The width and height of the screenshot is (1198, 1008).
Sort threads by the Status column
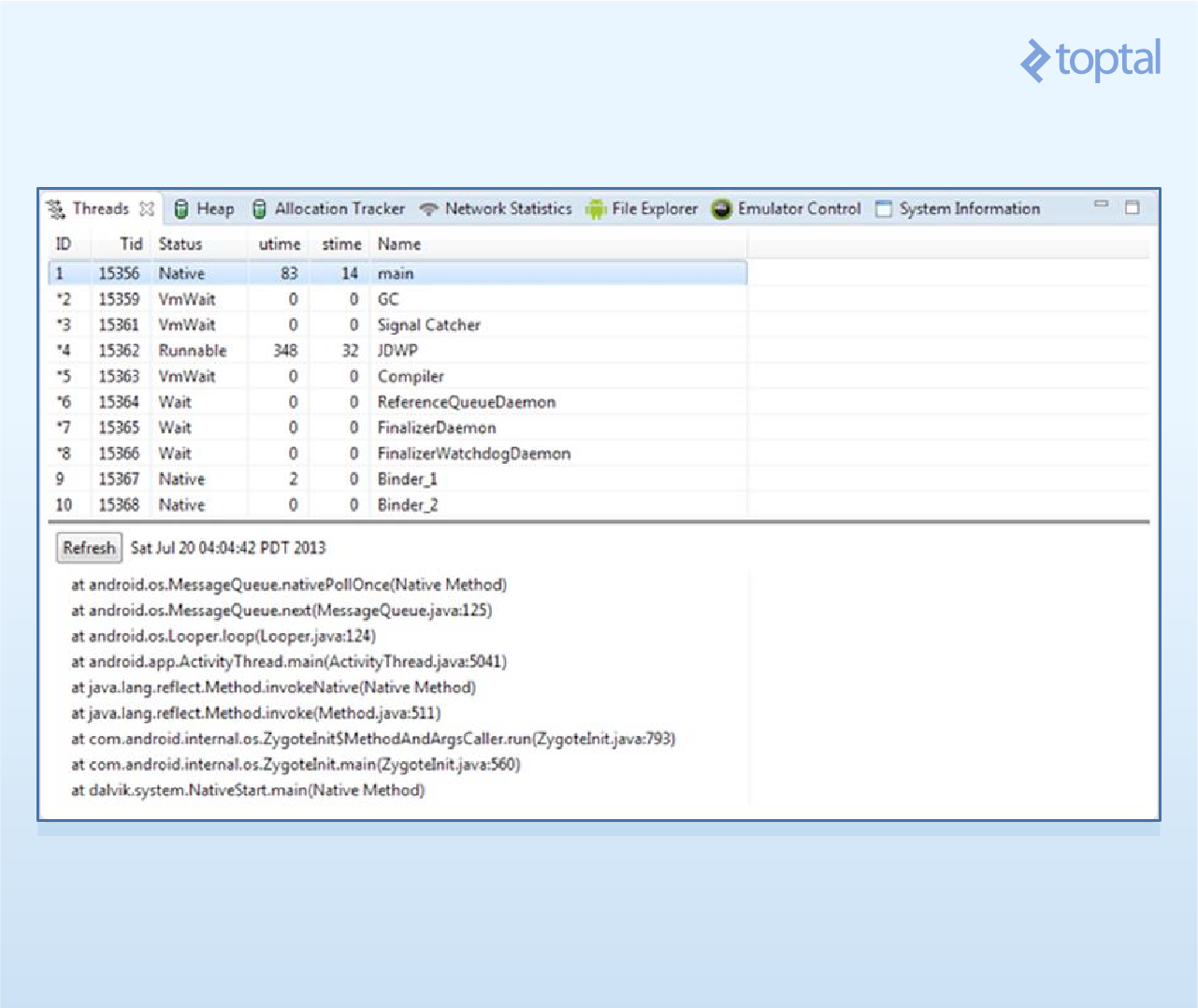tap(179, 244)
